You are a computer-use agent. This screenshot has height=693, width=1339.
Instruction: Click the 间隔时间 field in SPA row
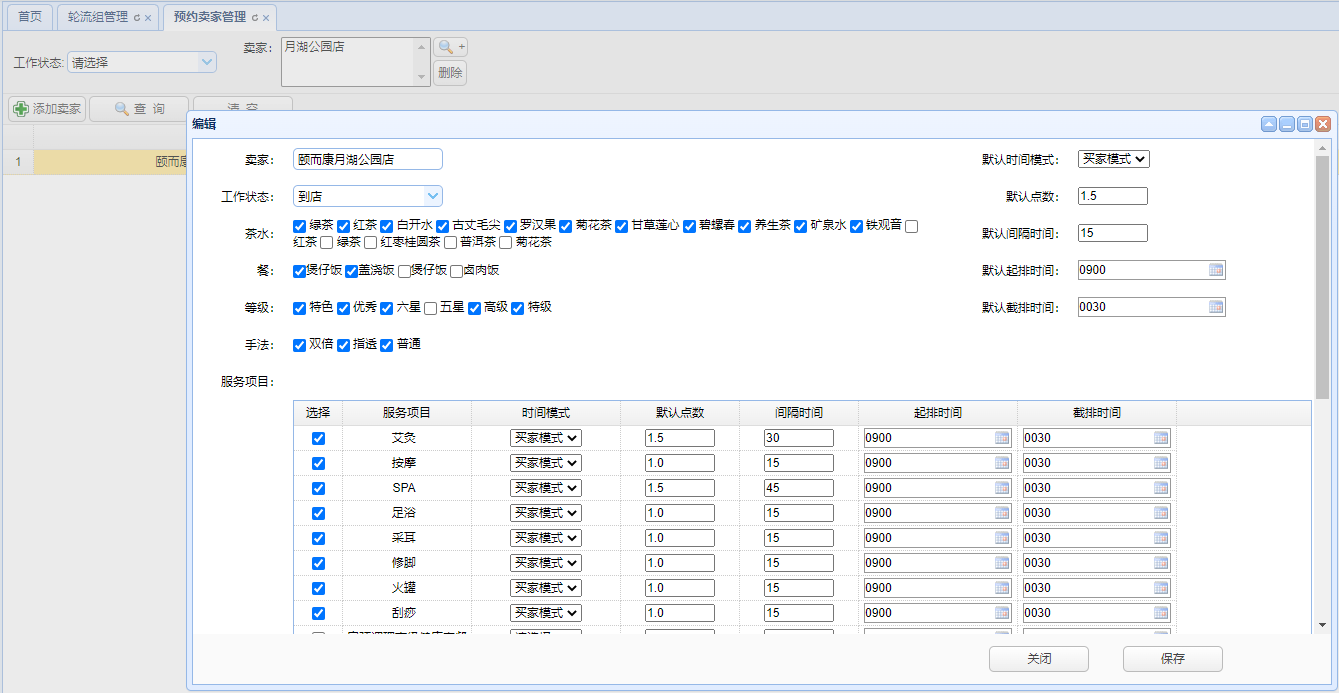[799, 488]
